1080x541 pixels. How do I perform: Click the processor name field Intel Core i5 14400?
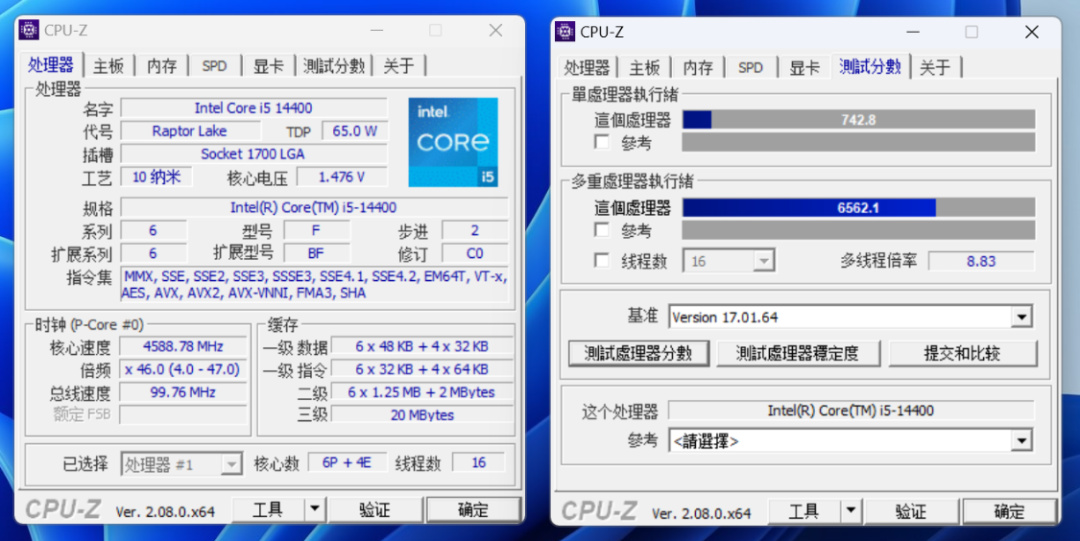pos(253,108)
